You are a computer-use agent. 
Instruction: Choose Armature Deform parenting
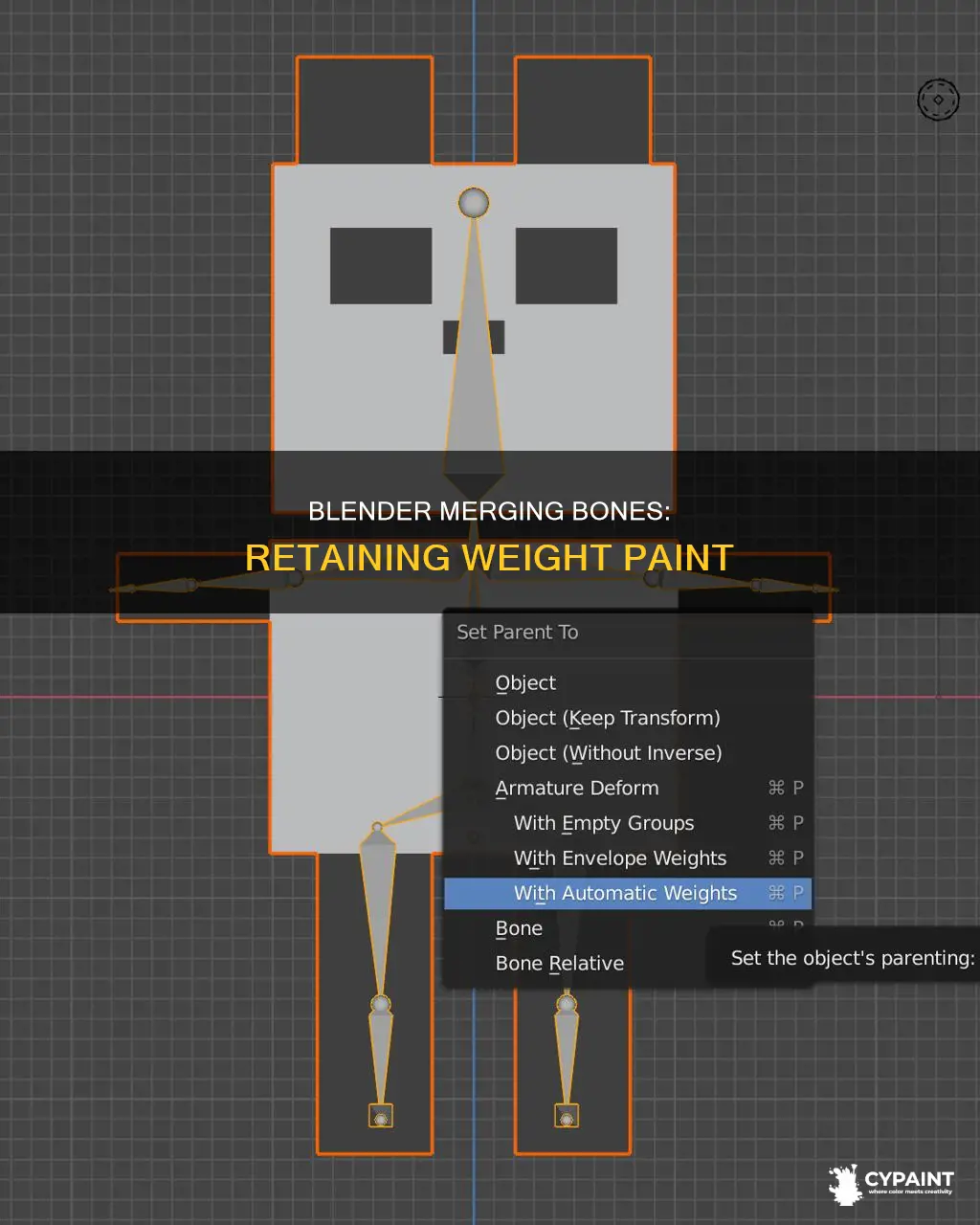[x=628, y=788]
